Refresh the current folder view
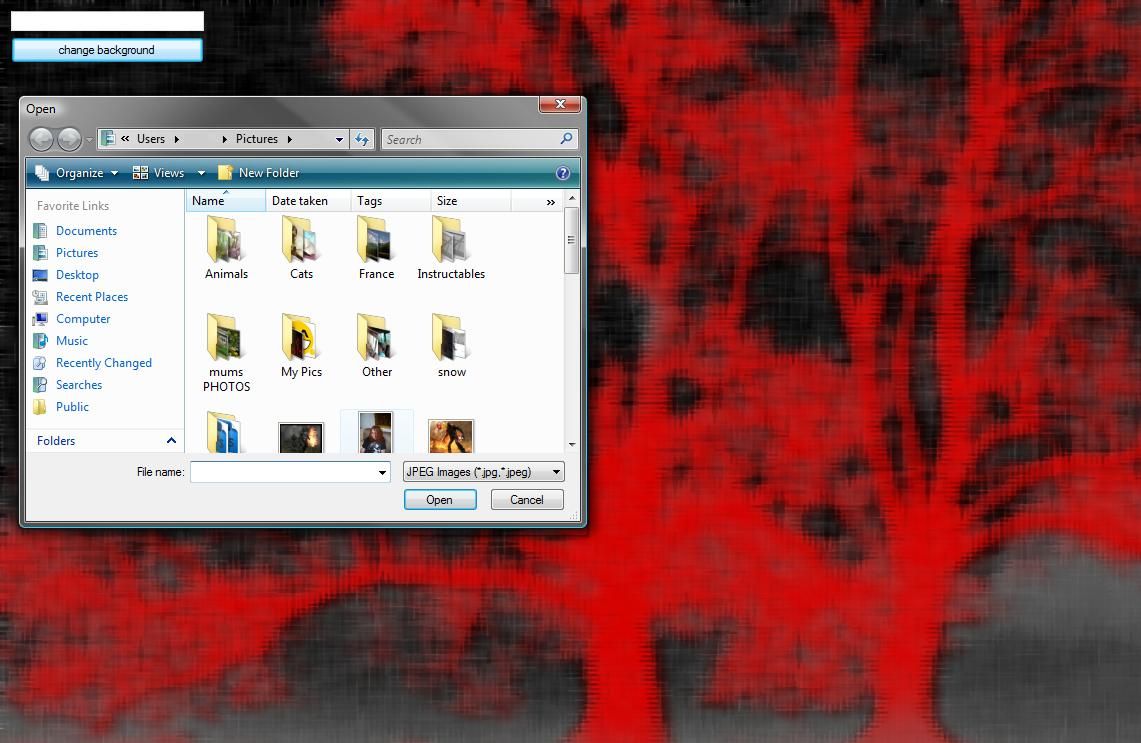The height and width of the screenshot is (743, 1141). click(361, 139)
